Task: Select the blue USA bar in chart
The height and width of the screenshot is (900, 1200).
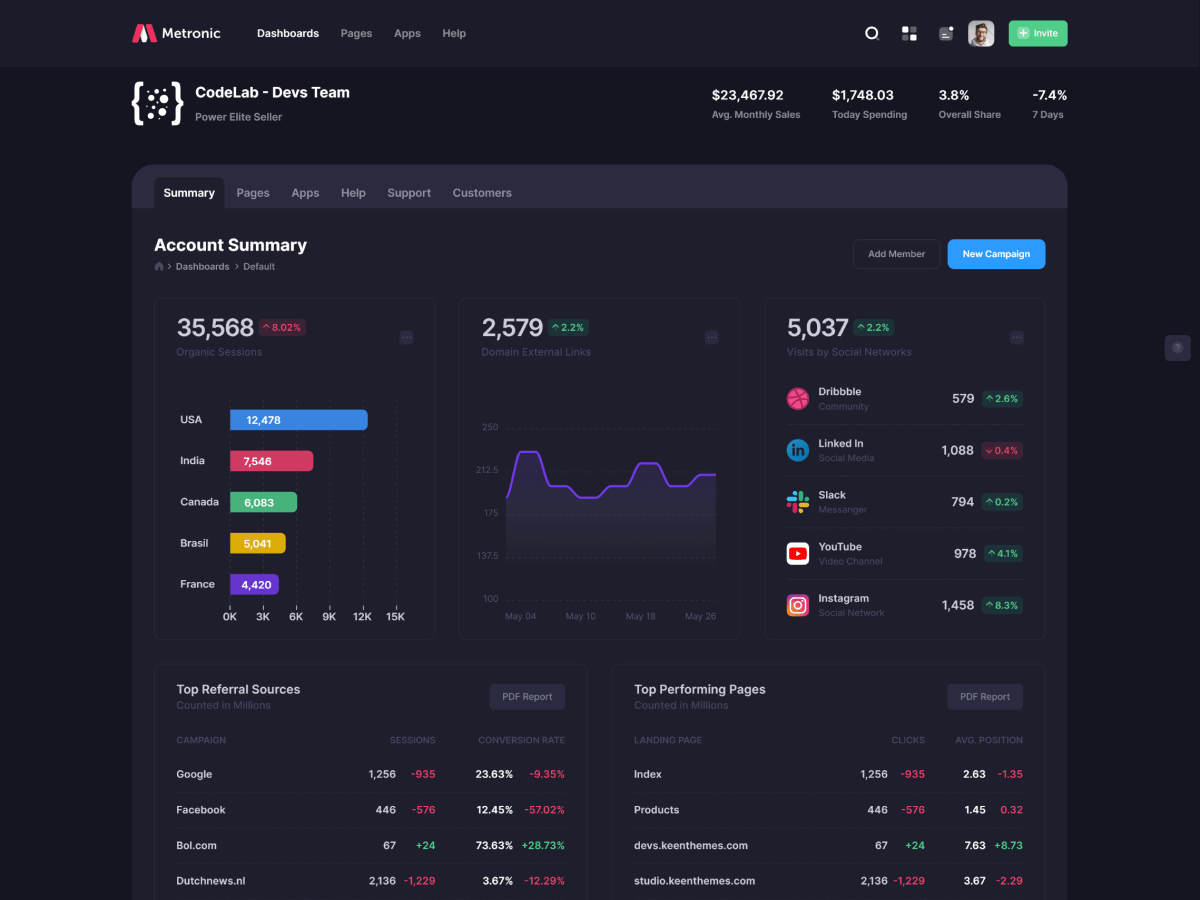Action: point(298,420)
